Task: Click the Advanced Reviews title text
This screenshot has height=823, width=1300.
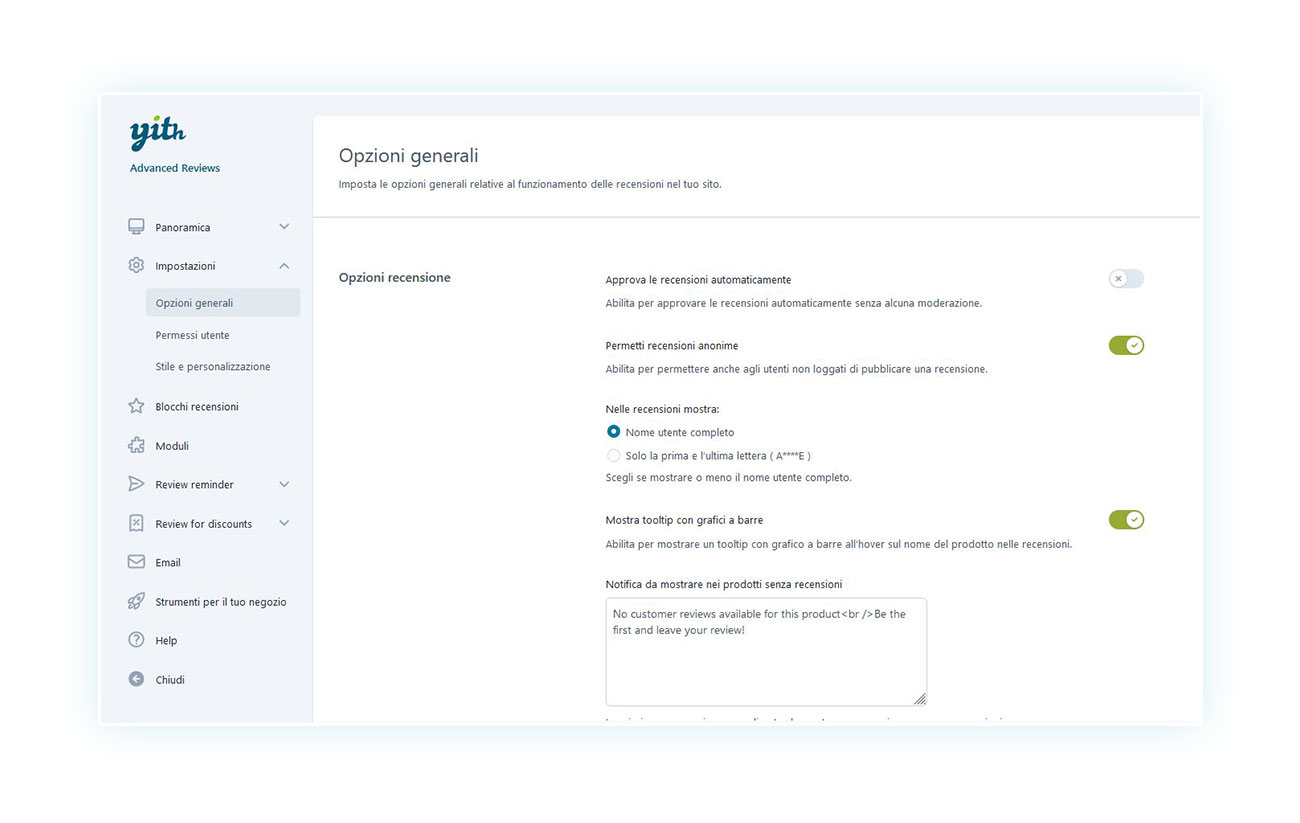Action: click(175, 168)
